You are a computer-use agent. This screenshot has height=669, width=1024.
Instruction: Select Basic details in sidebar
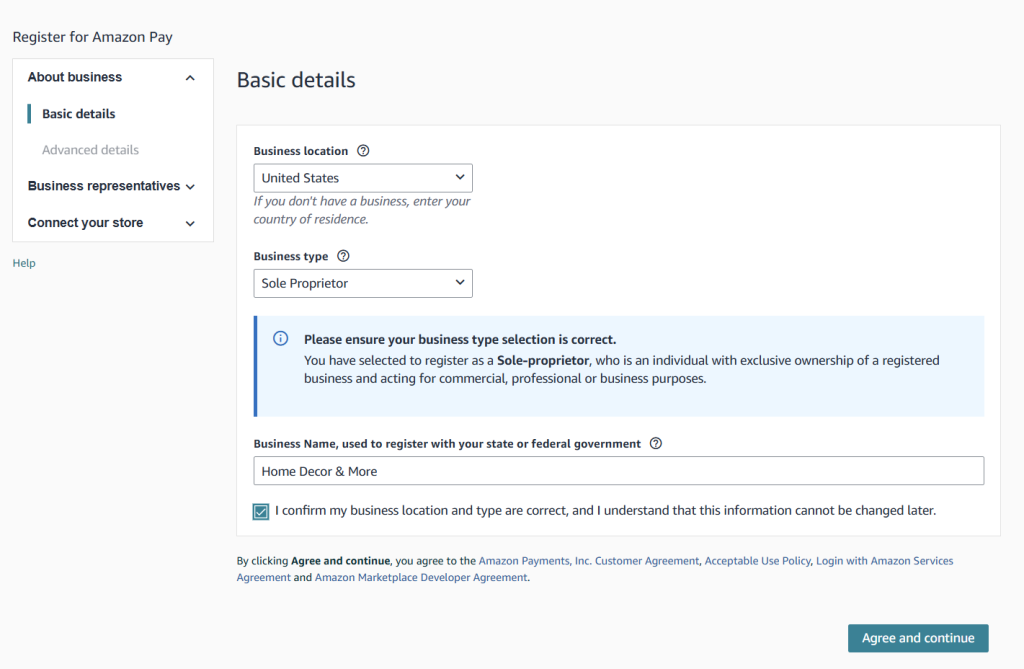78,114
